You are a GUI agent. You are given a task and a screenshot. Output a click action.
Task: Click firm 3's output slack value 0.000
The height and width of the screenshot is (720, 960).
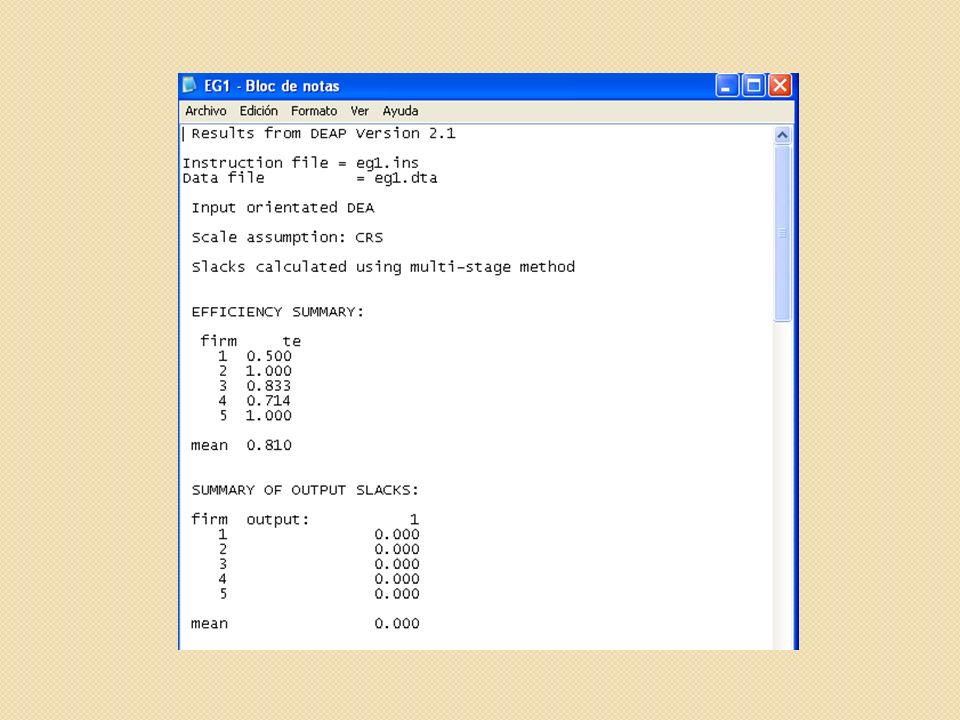[397, 564]
